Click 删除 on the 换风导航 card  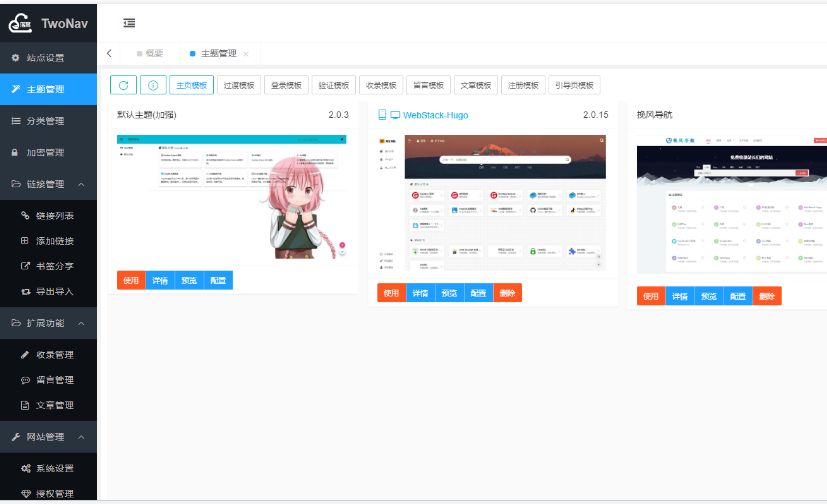(767, 296)
